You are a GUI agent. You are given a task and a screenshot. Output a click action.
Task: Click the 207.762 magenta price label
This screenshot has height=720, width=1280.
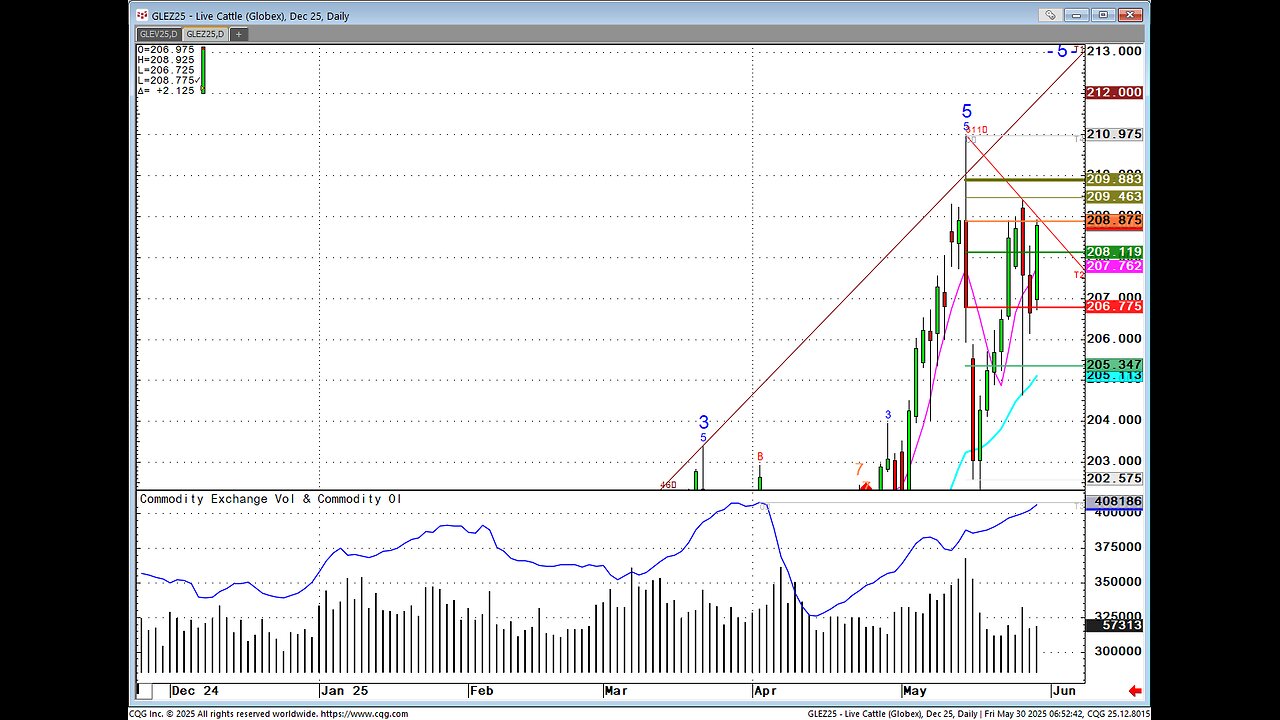tap(1114, 266)
